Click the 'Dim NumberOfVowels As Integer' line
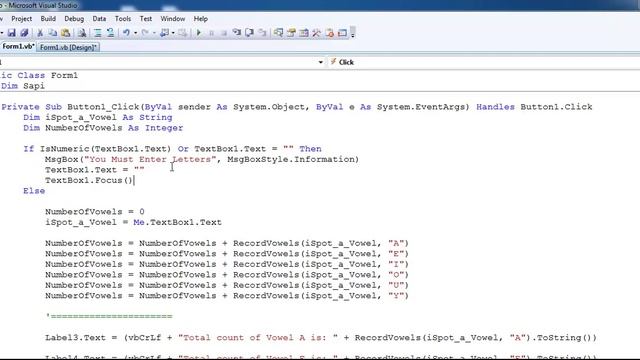 click(103, 128)
